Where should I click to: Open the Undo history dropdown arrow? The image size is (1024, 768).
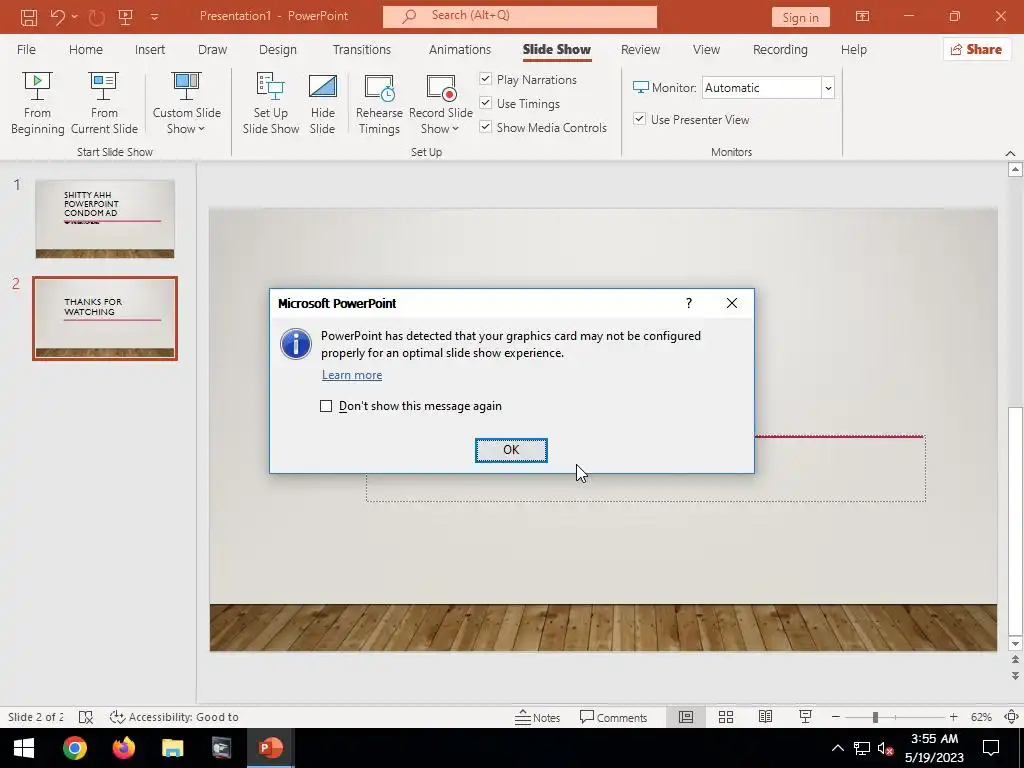click(74, 16)
